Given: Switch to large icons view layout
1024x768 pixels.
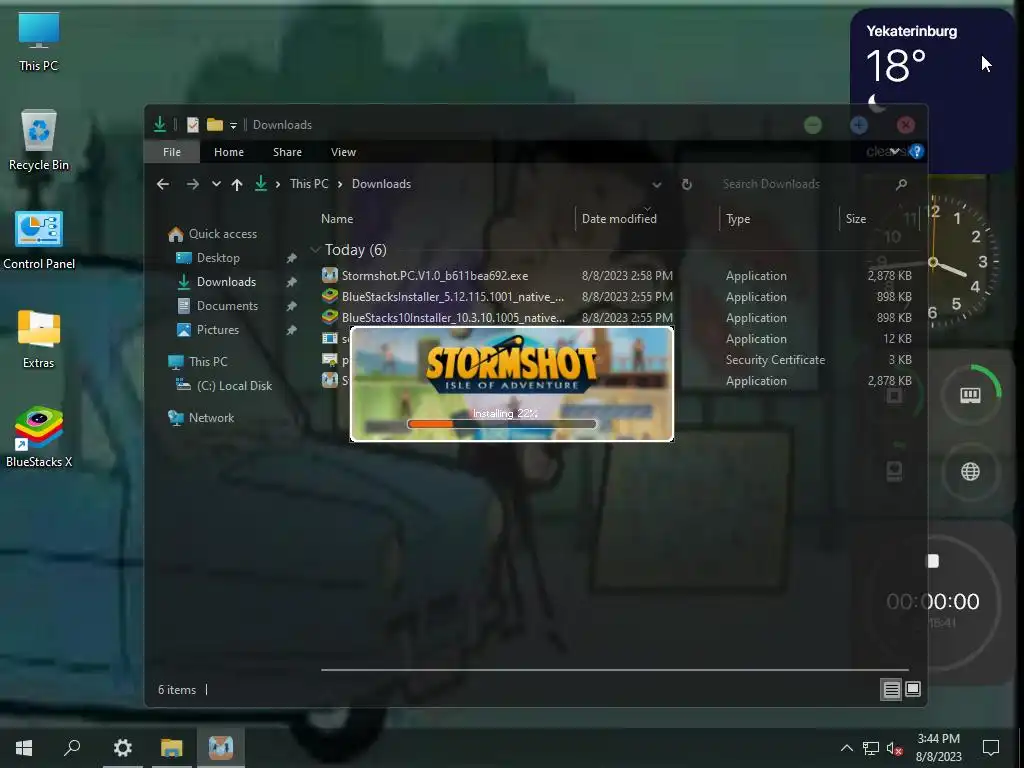Looking at the screenshot, I should click(x=913, y=690).
